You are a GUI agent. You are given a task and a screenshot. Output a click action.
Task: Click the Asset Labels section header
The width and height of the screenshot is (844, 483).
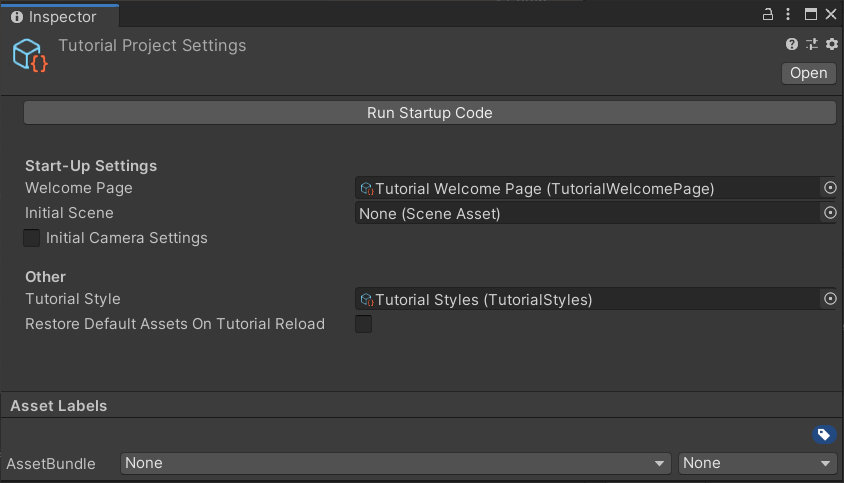click(x=59, y=405)
